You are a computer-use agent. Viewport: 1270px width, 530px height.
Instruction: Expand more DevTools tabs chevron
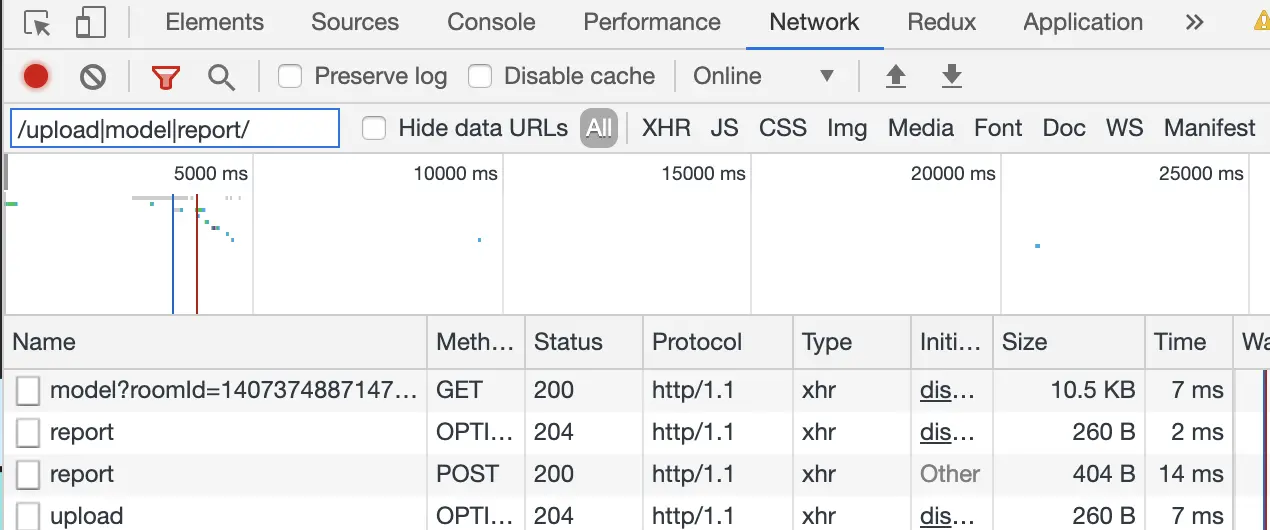1194,23
